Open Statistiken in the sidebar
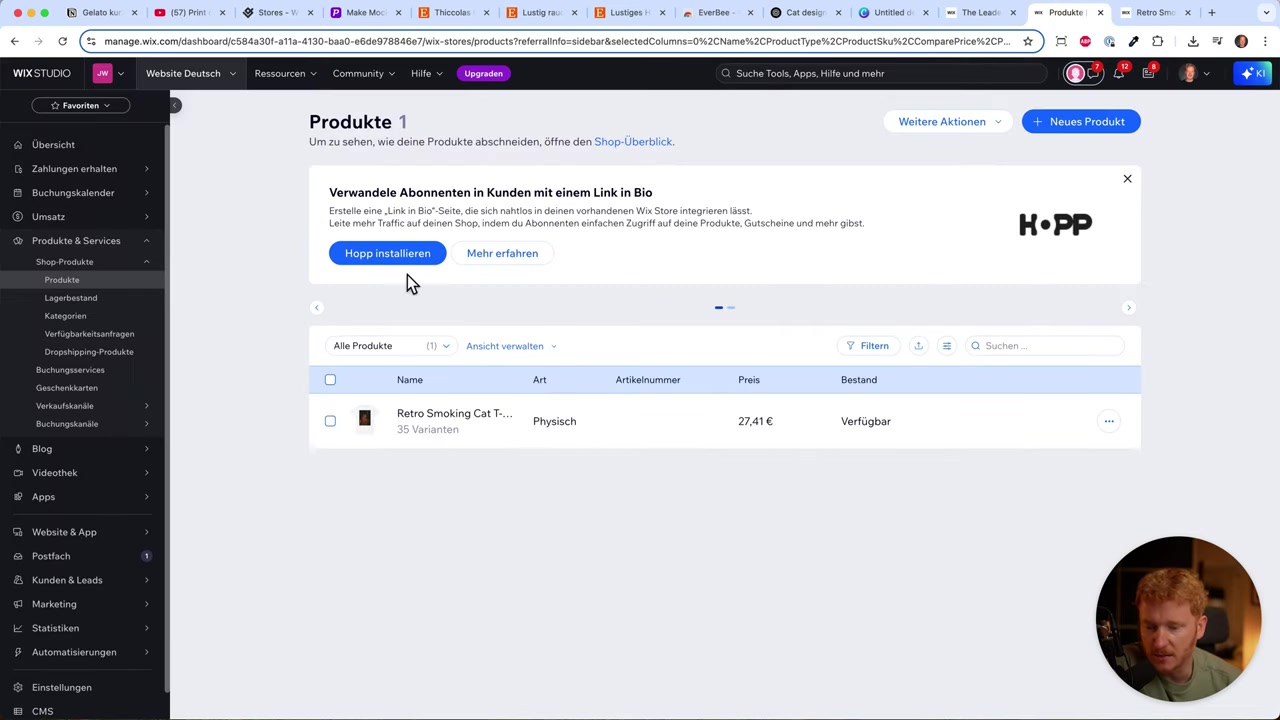1280x720 pixels. 55,628
